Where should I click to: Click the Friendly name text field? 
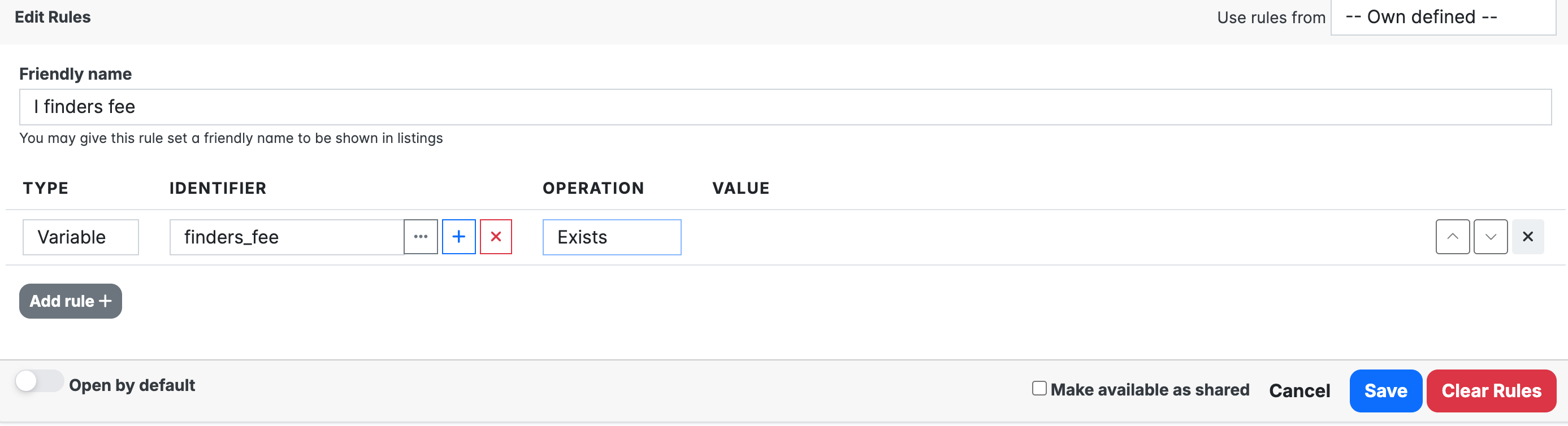click(x=785, y=107)
